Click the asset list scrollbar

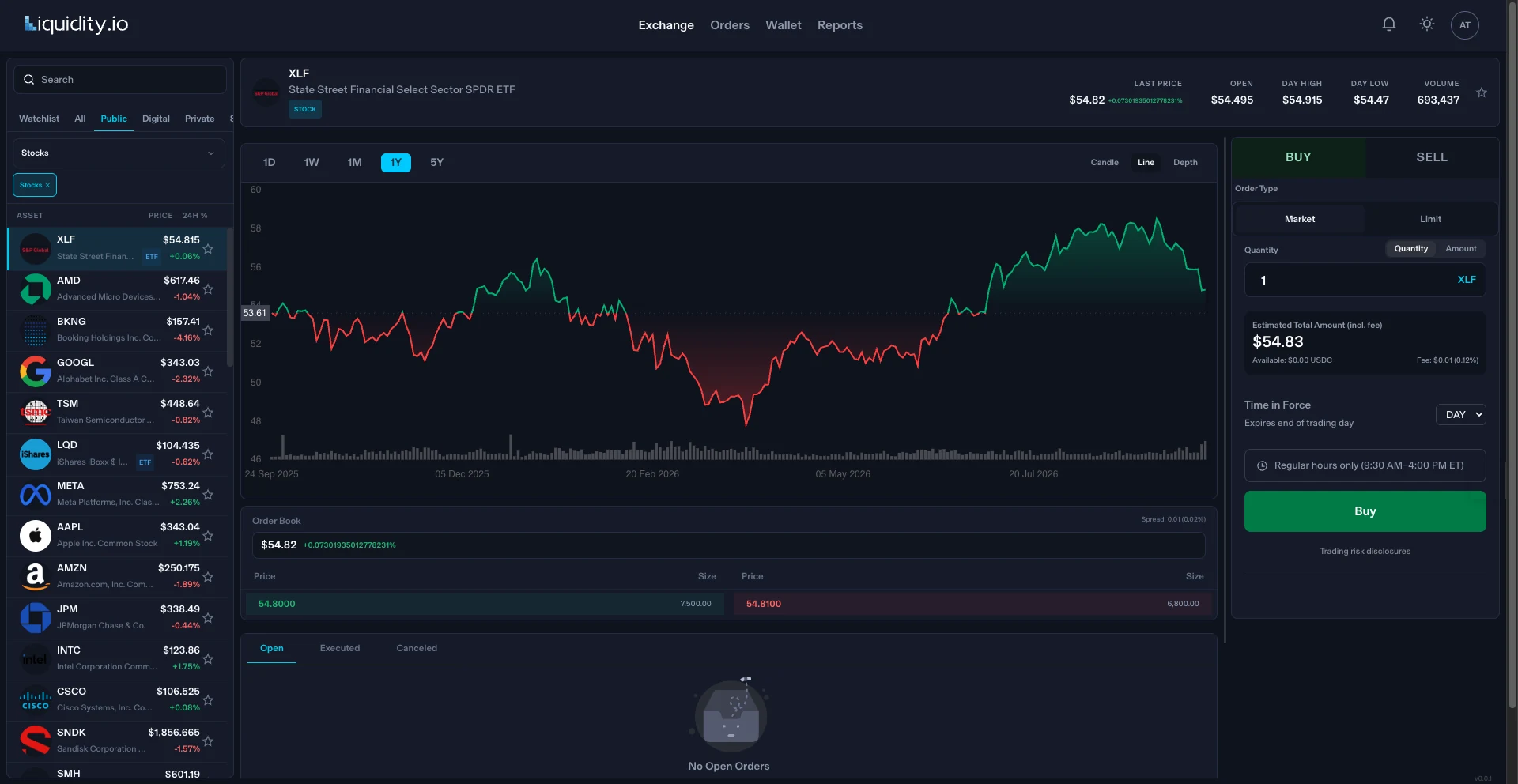pyautogui.click(x=230, y=297)
